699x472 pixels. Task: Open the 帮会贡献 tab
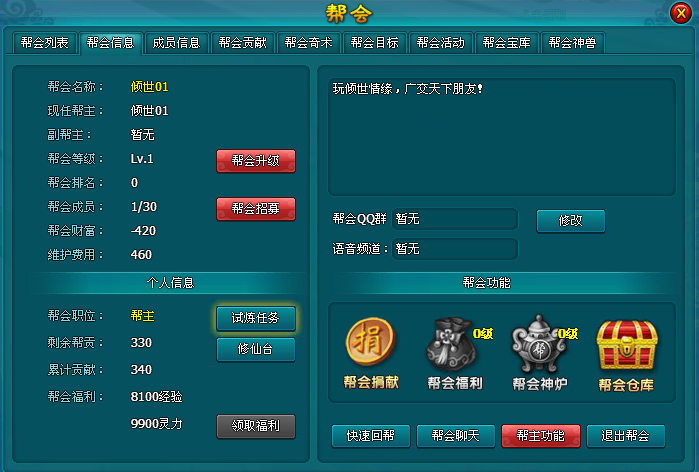[243, 43]
